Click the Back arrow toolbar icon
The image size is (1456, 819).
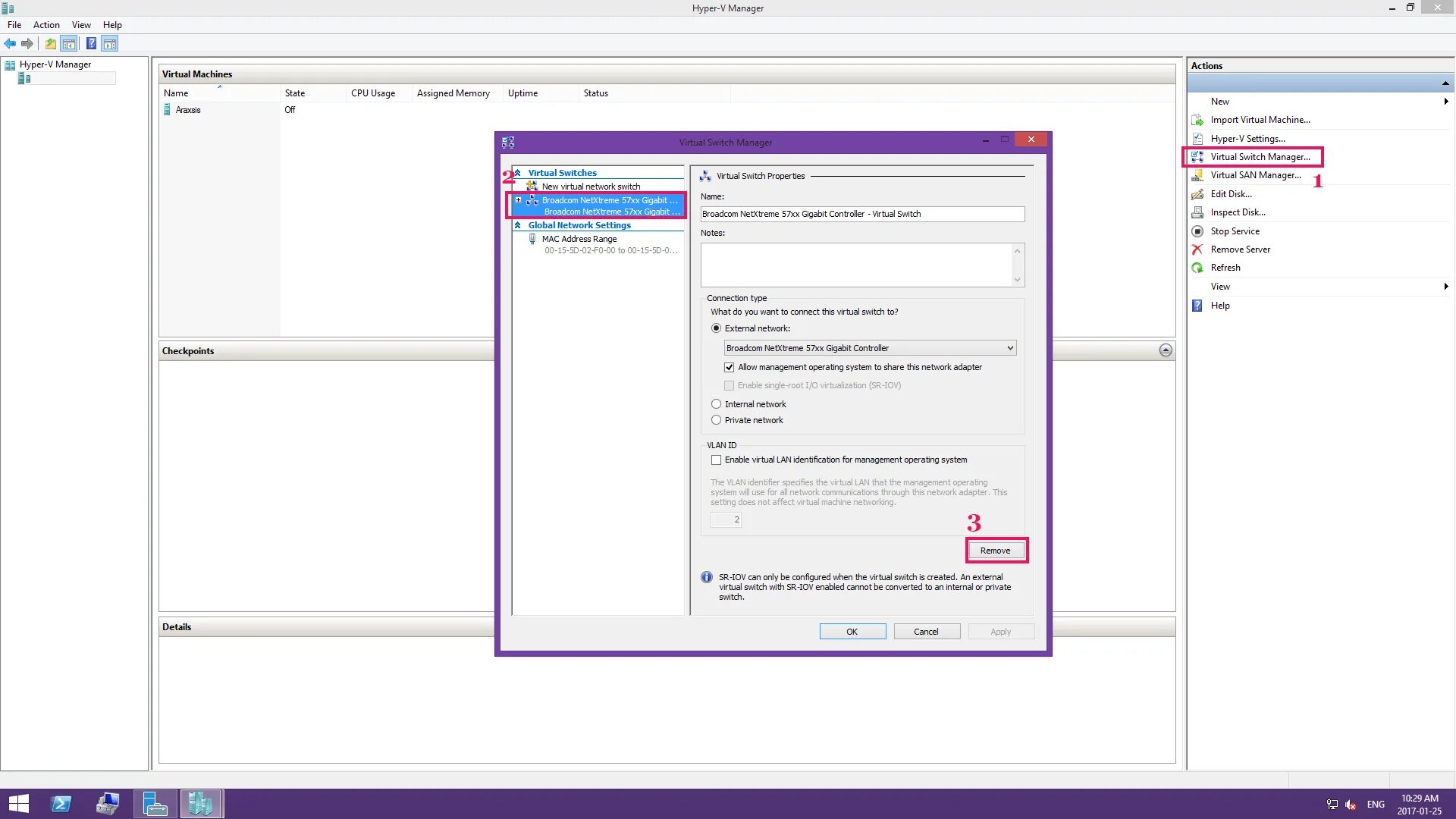10,44
